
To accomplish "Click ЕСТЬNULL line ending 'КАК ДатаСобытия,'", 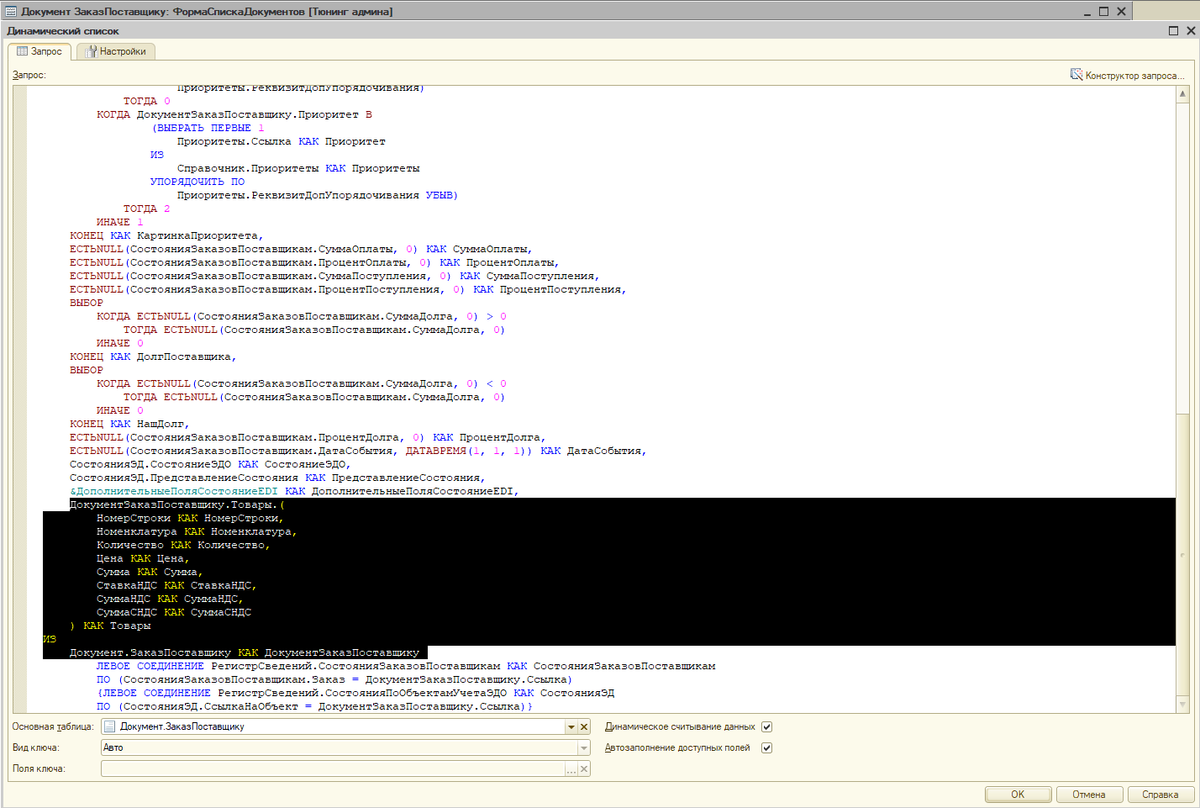I will pos(357,451).
